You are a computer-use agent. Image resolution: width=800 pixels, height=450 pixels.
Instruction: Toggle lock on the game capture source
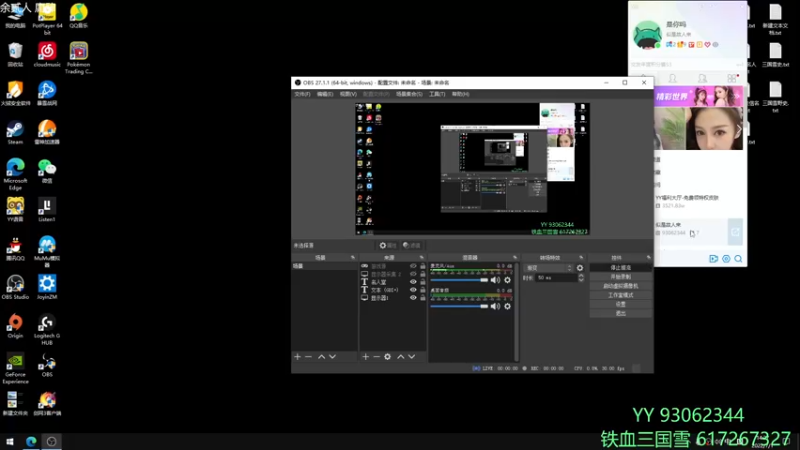click(422, 266)
